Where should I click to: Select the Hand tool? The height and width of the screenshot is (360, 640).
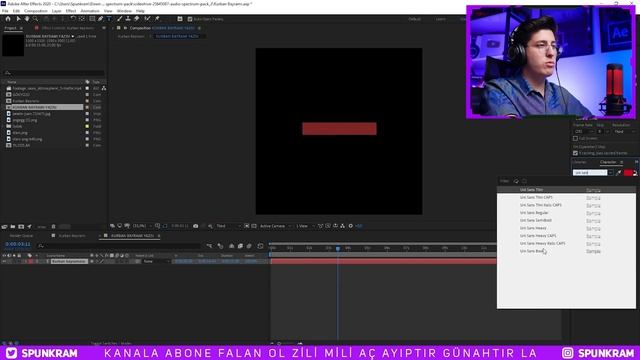pos(27,19)
